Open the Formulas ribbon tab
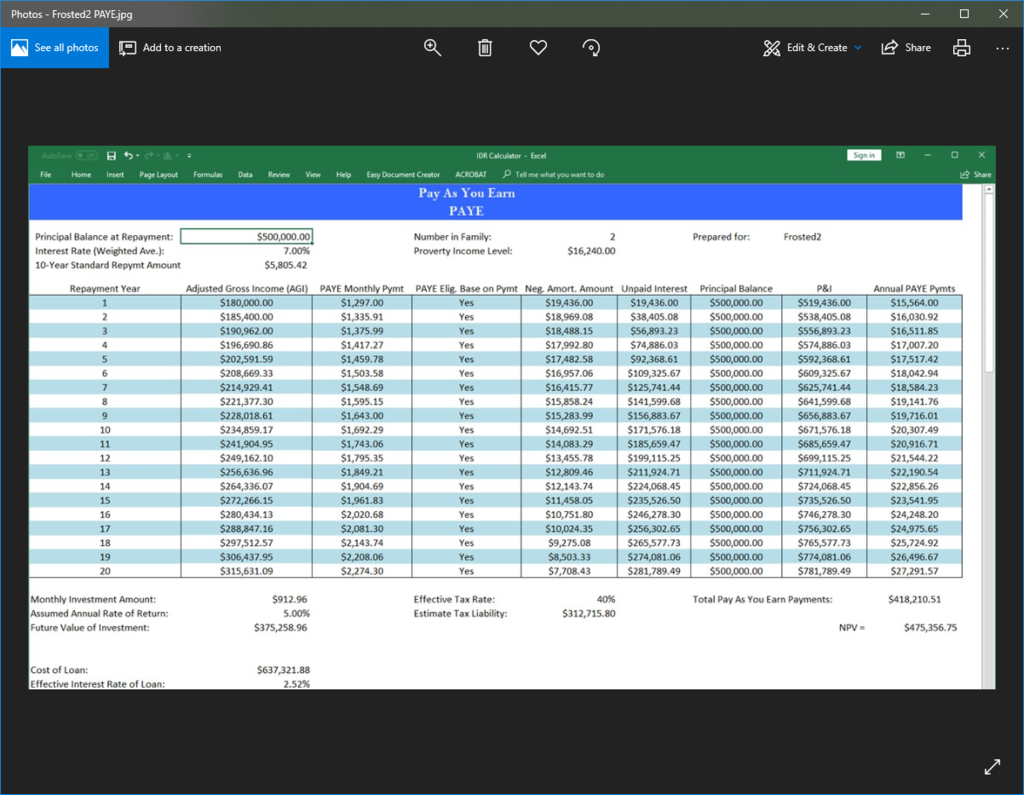 click(x=208, y=174)
